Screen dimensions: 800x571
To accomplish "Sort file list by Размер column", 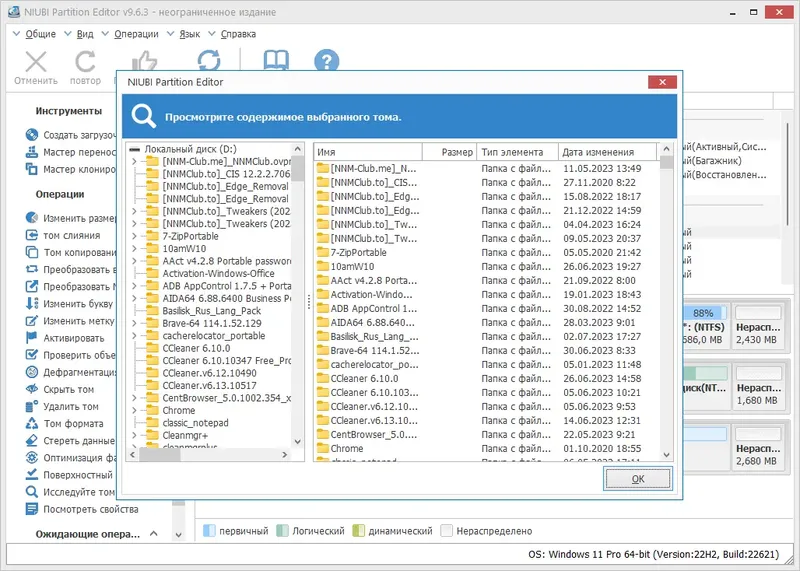I will tap(450, 152).
